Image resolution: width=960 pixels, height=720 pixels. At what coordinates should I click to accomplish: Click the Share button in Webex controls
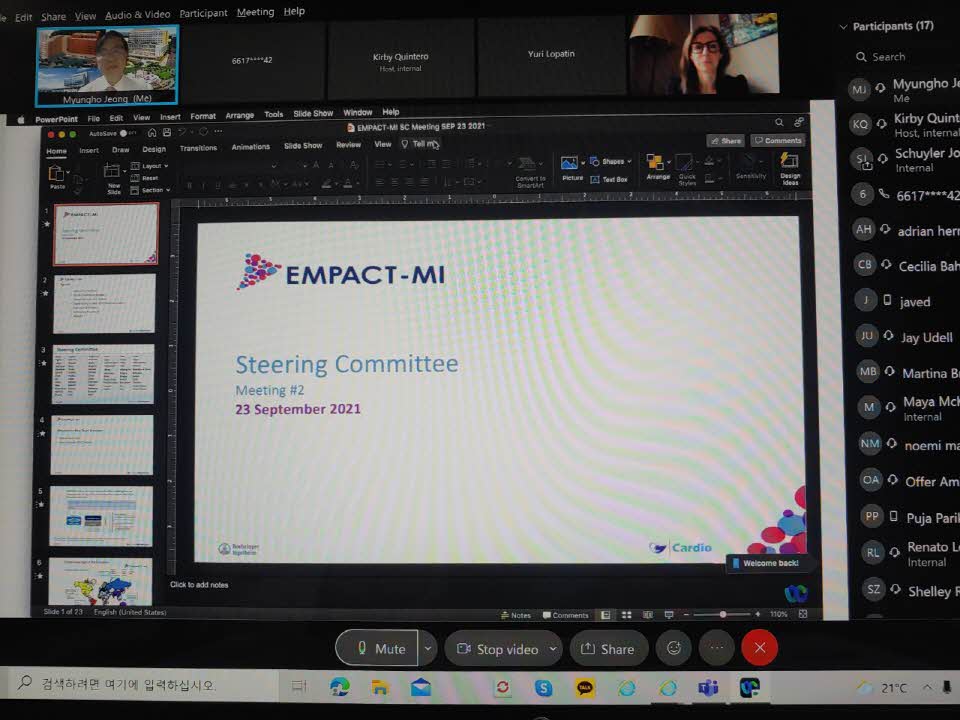[608, 649]
